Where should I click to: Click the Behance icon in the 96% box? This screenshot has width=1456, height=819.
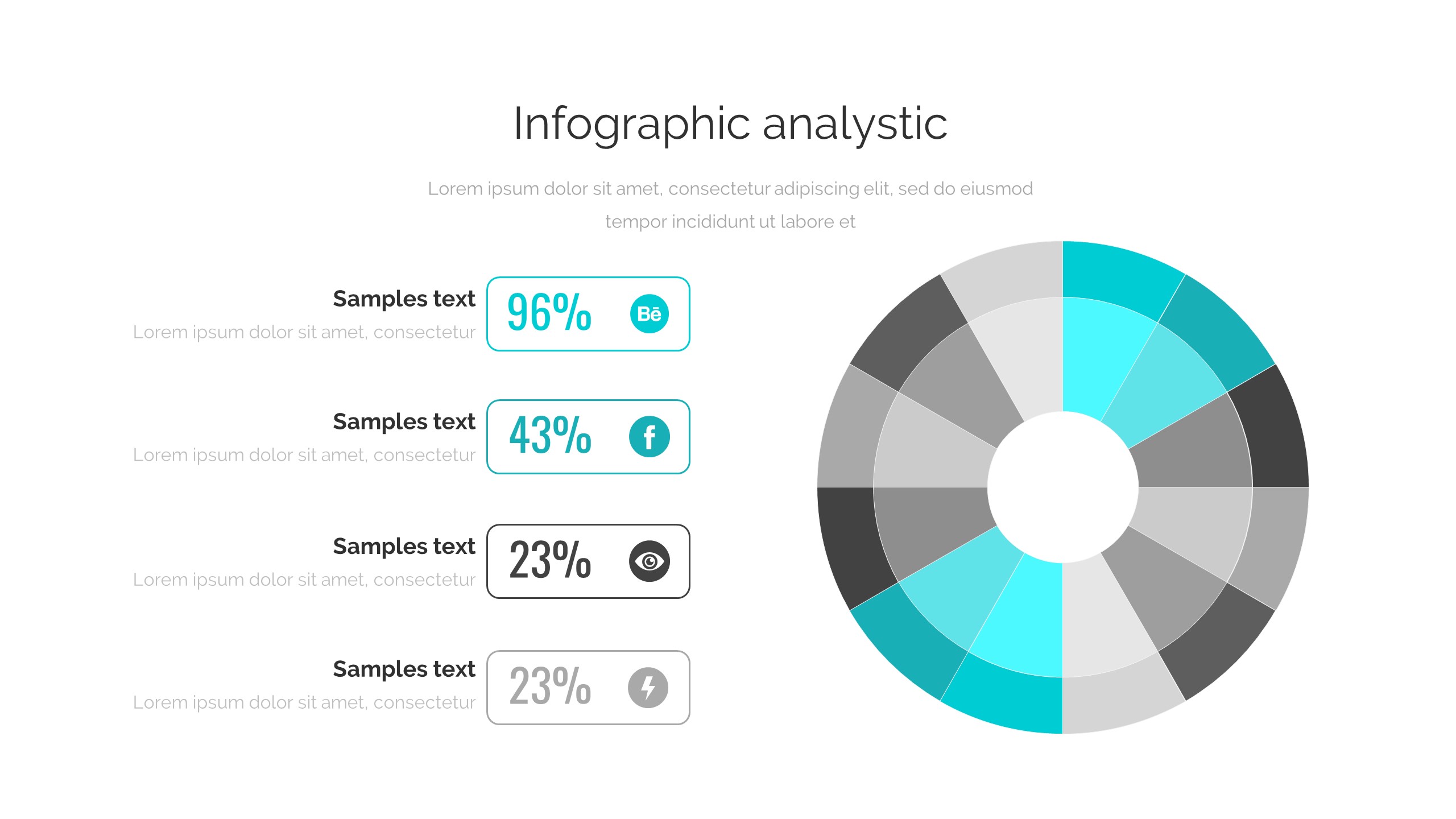pos(649,314)
